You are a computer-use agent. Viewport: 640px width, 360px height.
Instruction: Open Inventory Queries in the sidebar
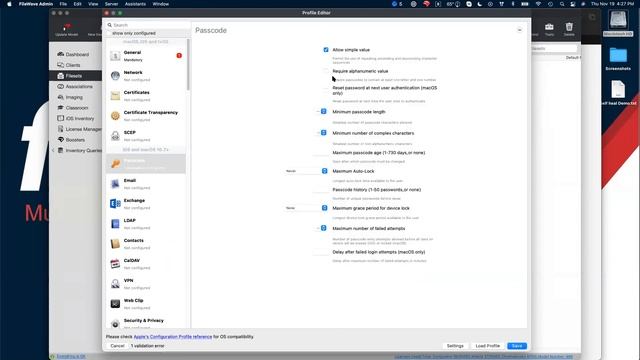[79, 150]
